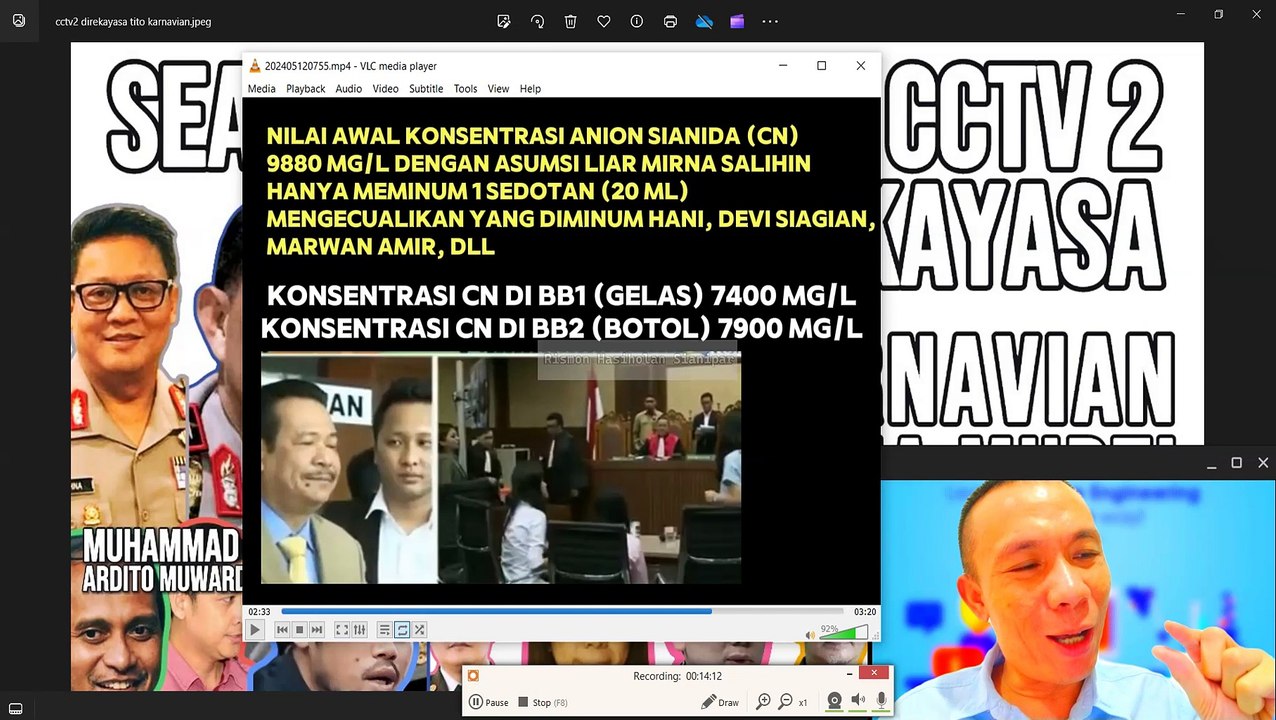Print the photo using printer icon
The width and height of the screenshot is (1276, 720).
coord(670,21)
